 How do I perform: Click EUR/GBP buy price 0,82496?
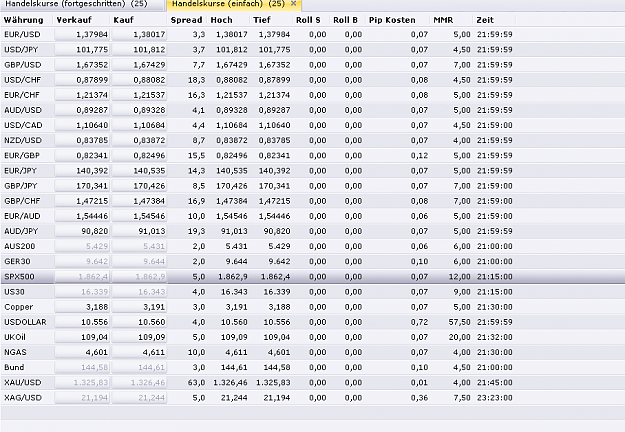139,156
